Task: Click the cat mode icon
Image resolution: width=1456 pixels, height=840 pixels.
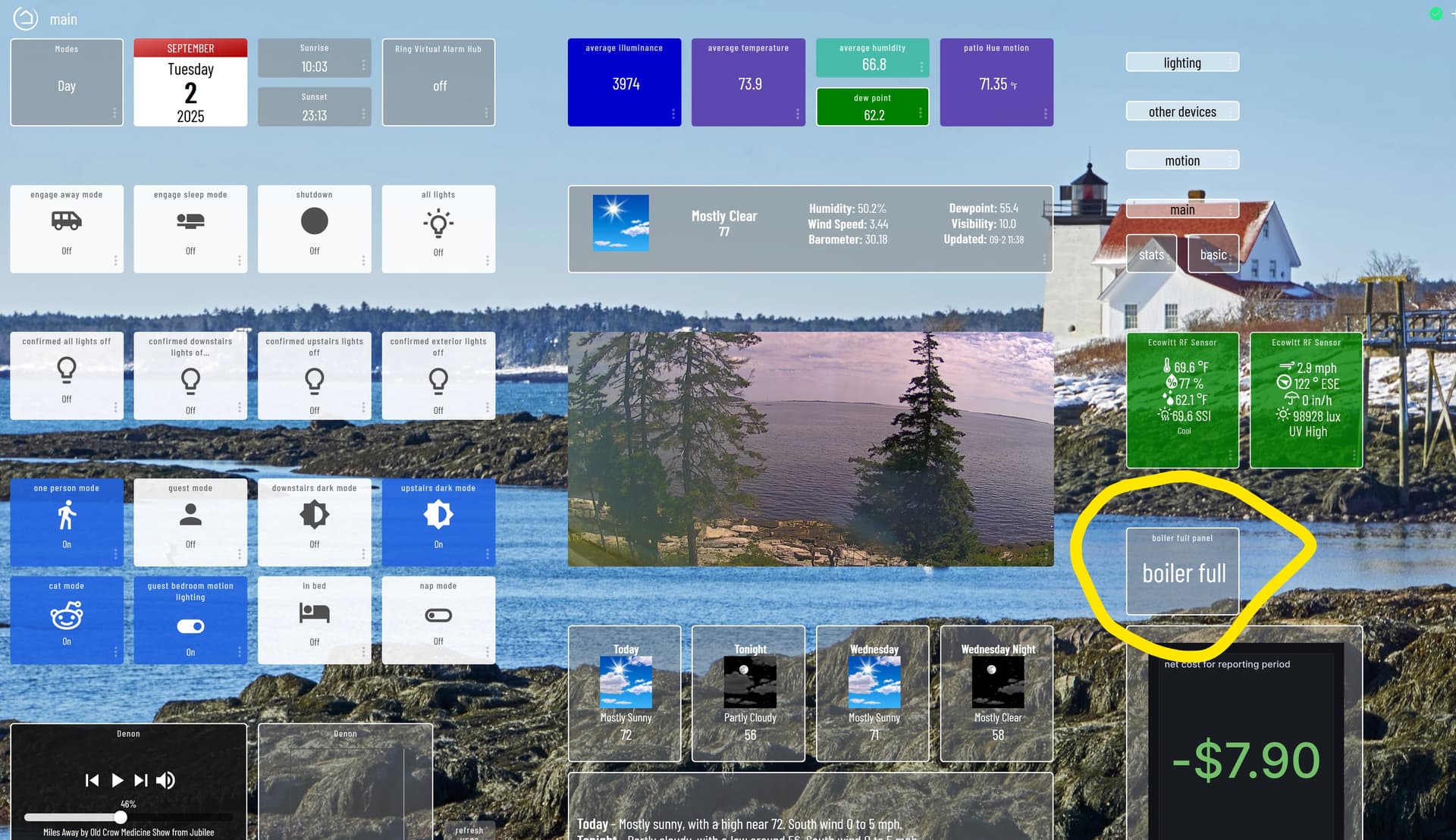Action: (67, 616)
